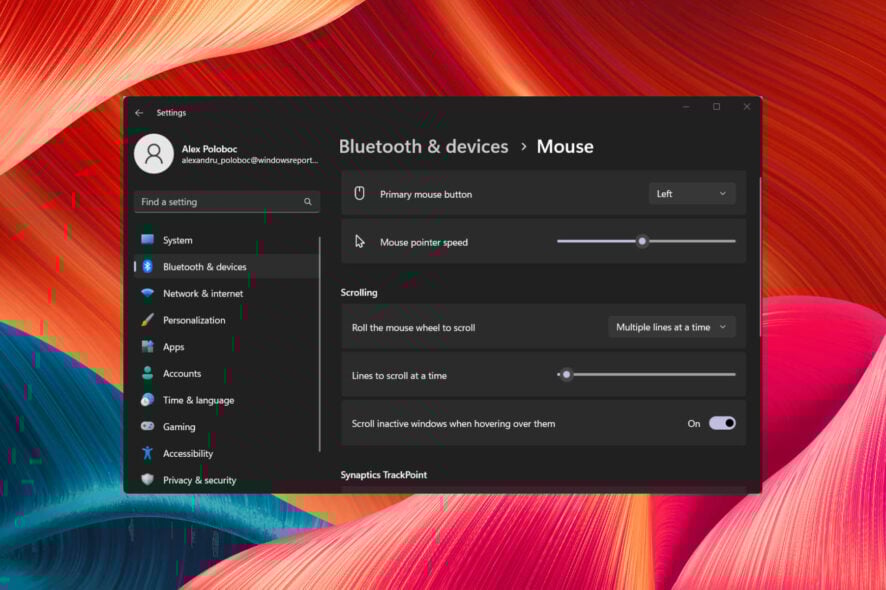Open Apps settings category

pos(226,346)
